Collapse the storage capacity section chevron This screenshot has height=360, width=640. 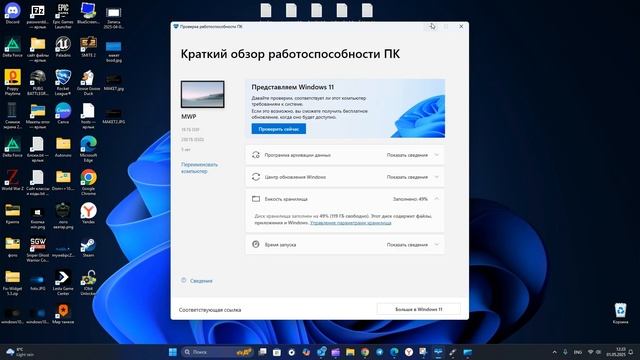pos(436,199)
